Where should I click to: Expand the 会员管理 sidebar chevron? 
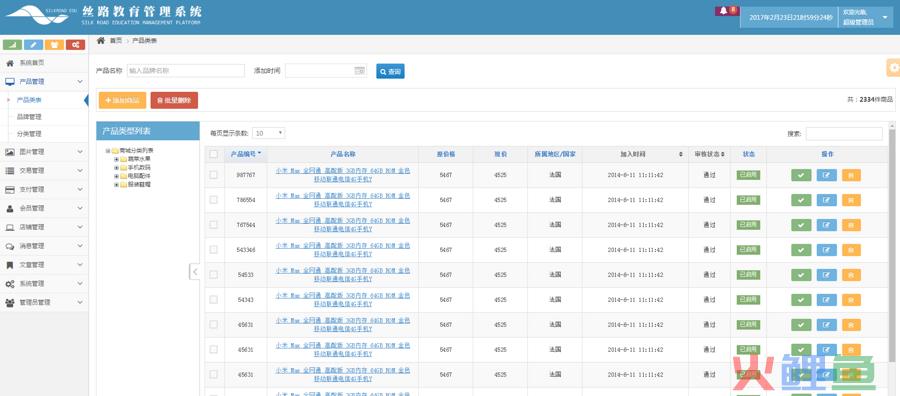(x=80, y=208)
